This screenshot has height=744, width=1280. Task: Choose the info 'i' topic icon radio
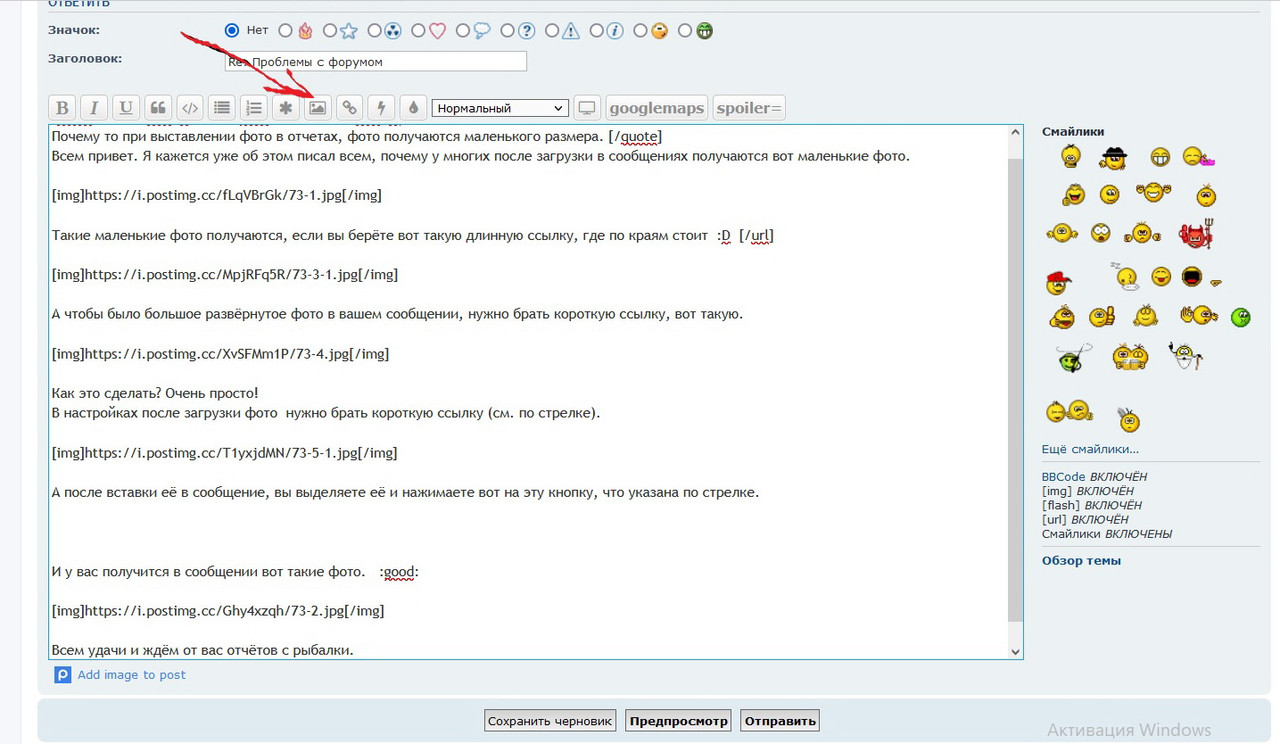click(597, 31)
